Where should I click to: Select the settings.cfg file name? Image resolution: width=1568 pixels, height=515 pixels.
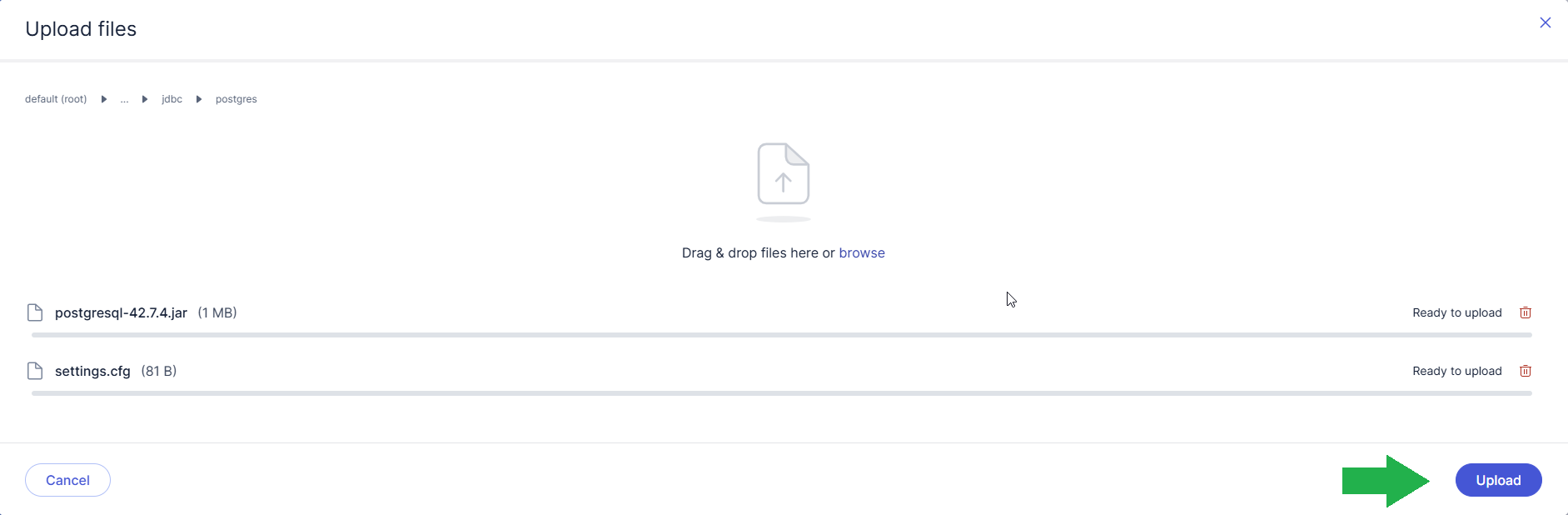(x=92, y=371)
